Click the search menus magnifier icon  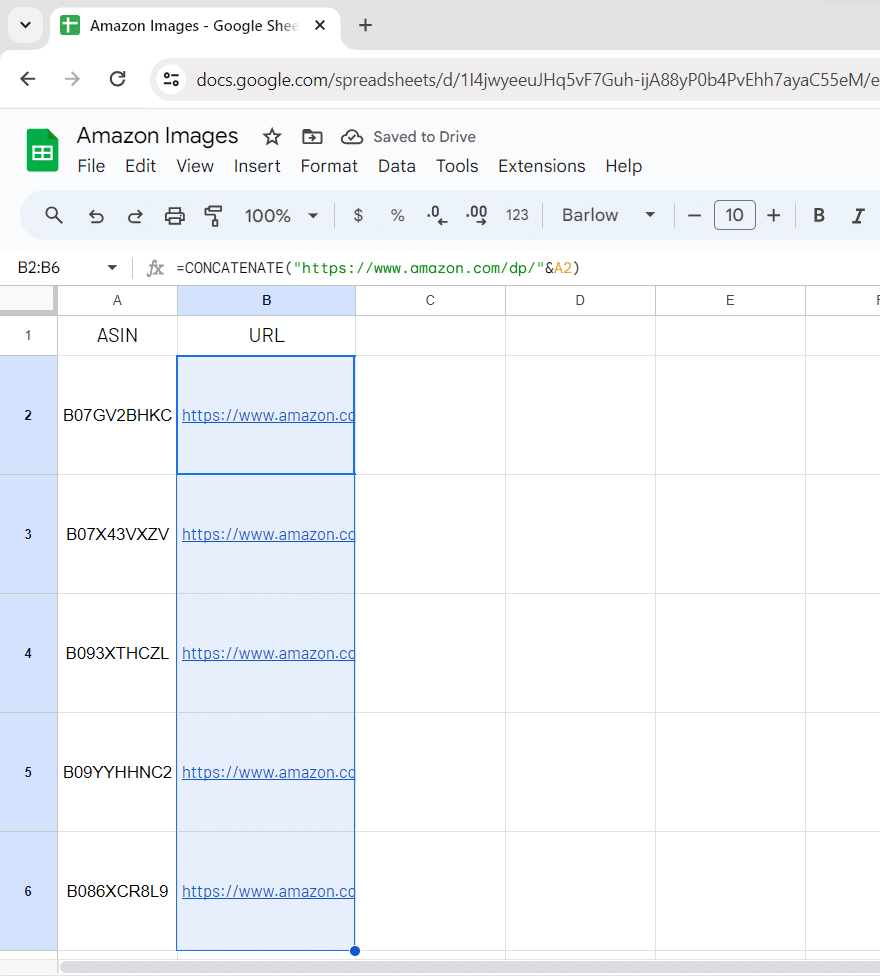pyautogui.click(x=54, y=215)
